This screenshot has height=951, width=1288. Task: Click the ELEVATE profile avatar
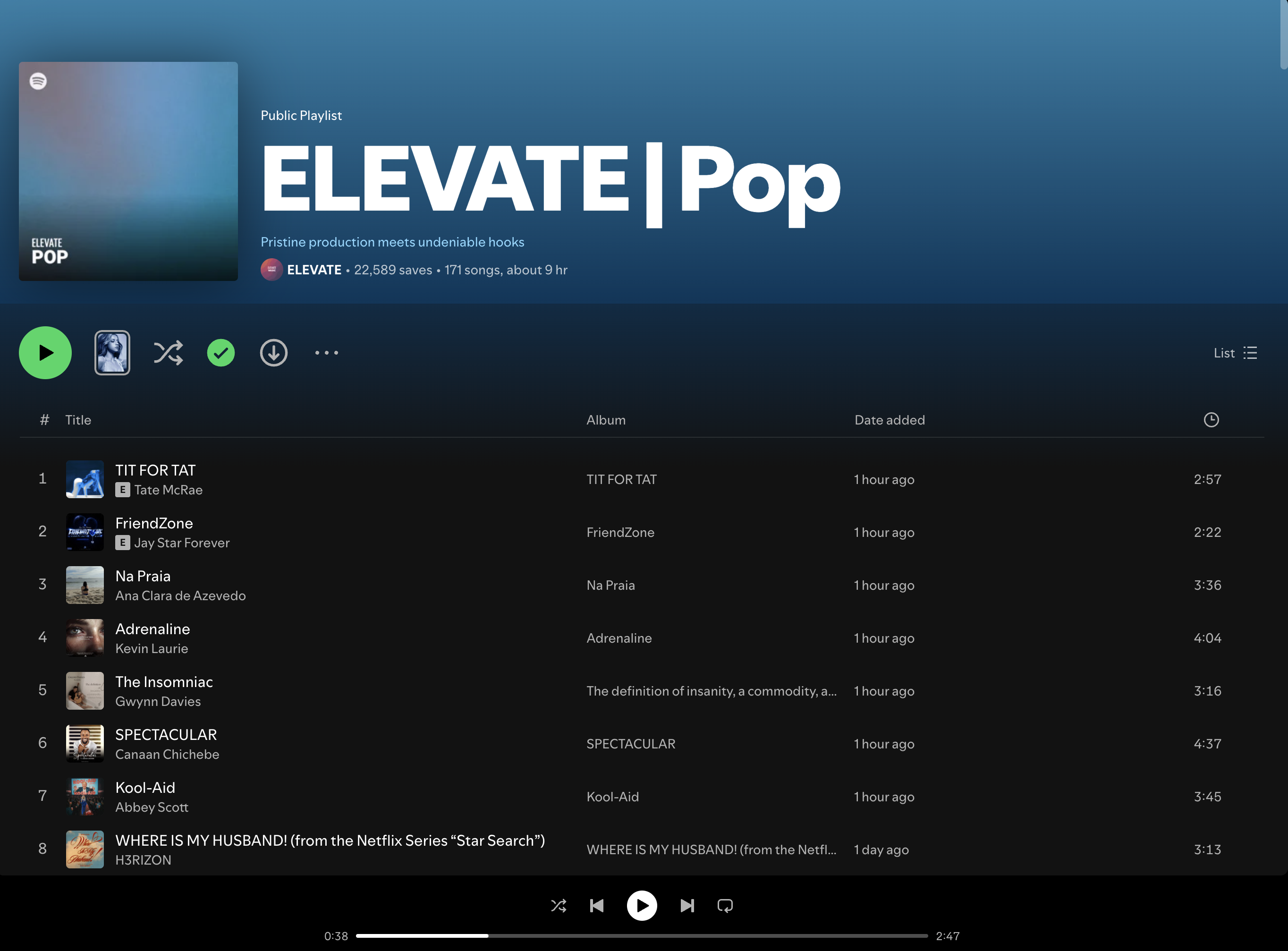[x=271, y=270]
